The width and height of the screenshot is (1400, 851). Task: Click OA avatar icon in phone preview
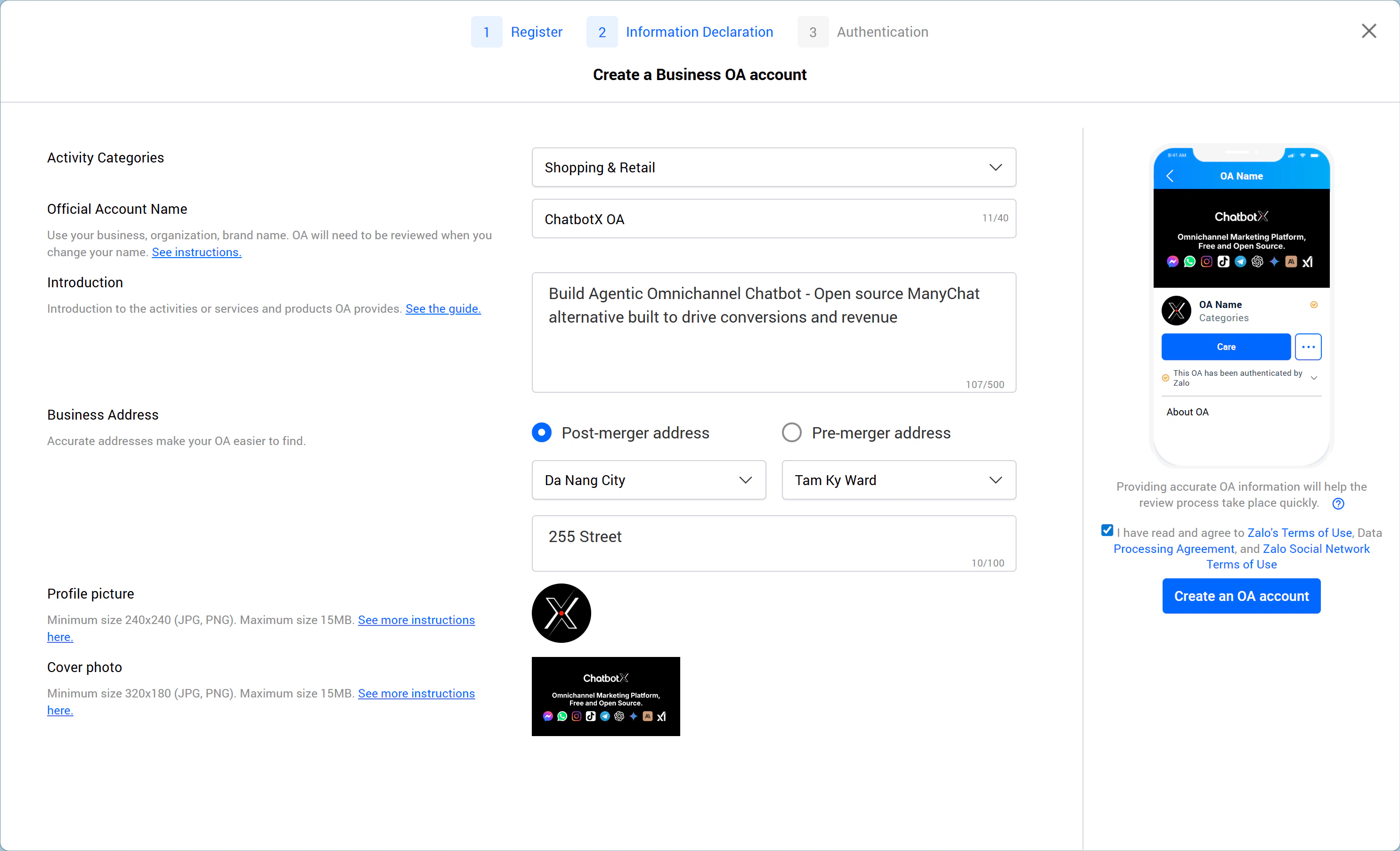[1176, 310]
